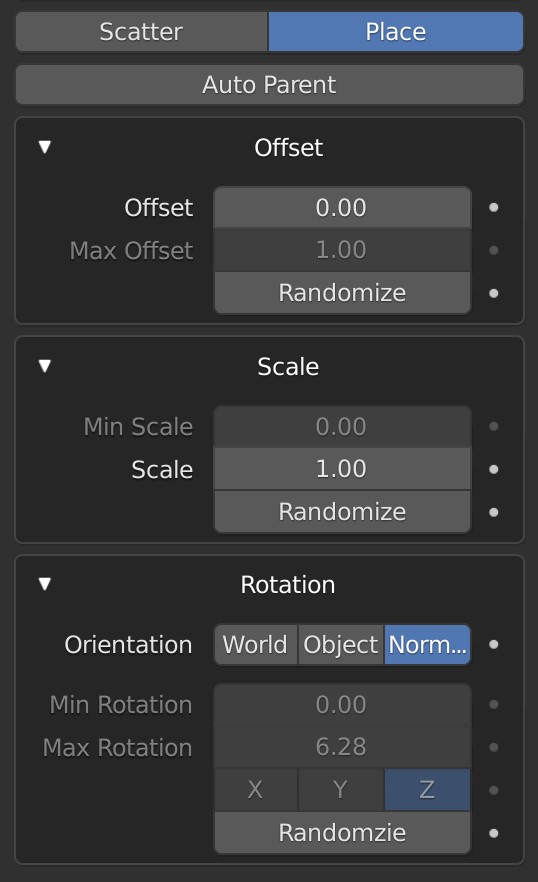The image size is (538, 882).
Task: Collapse the Rotation panel
Action: pyautogui.click(x=45, y=584)
